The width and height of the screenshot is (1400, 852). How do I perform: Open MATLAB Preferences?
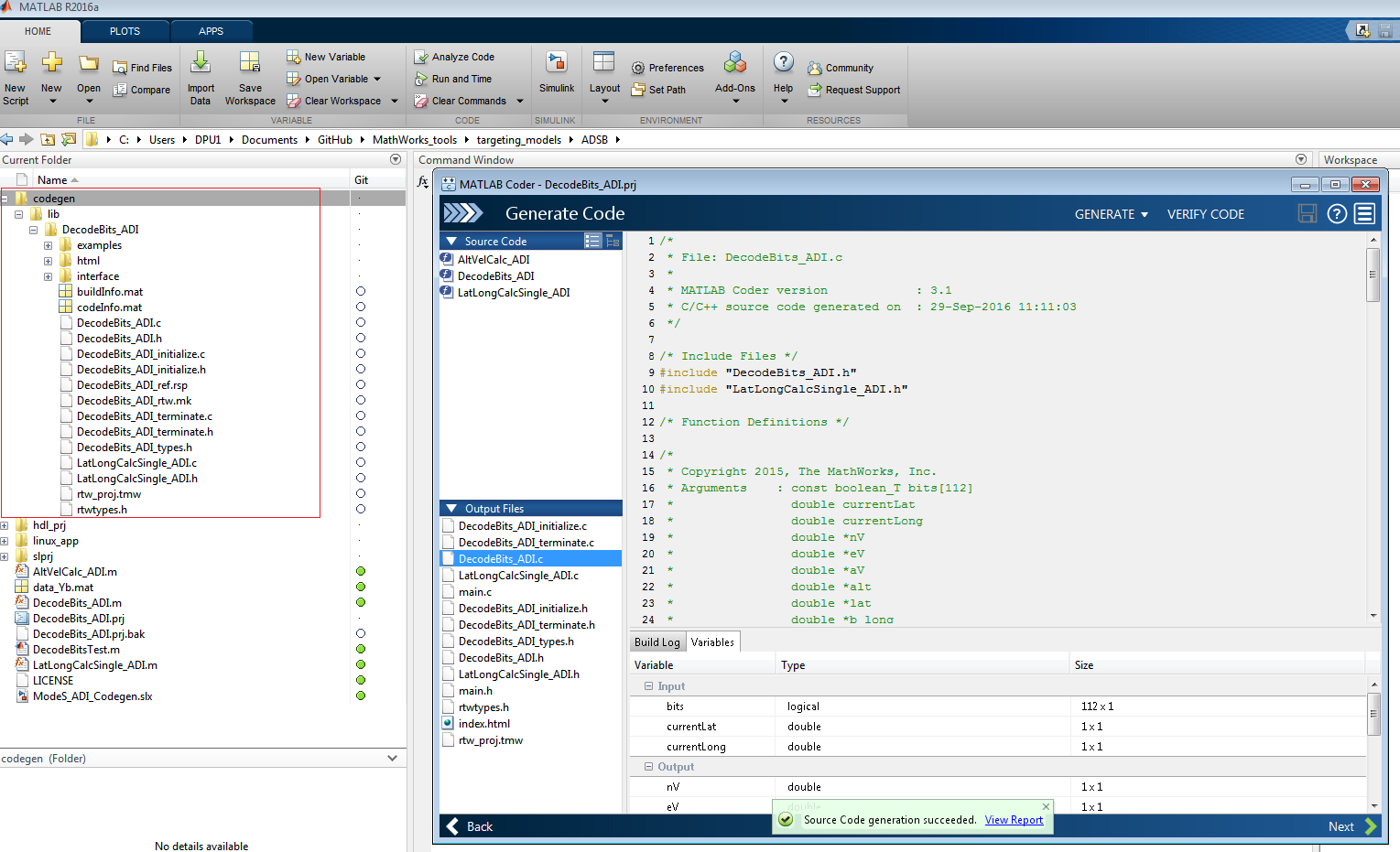[x=667, y=68]
